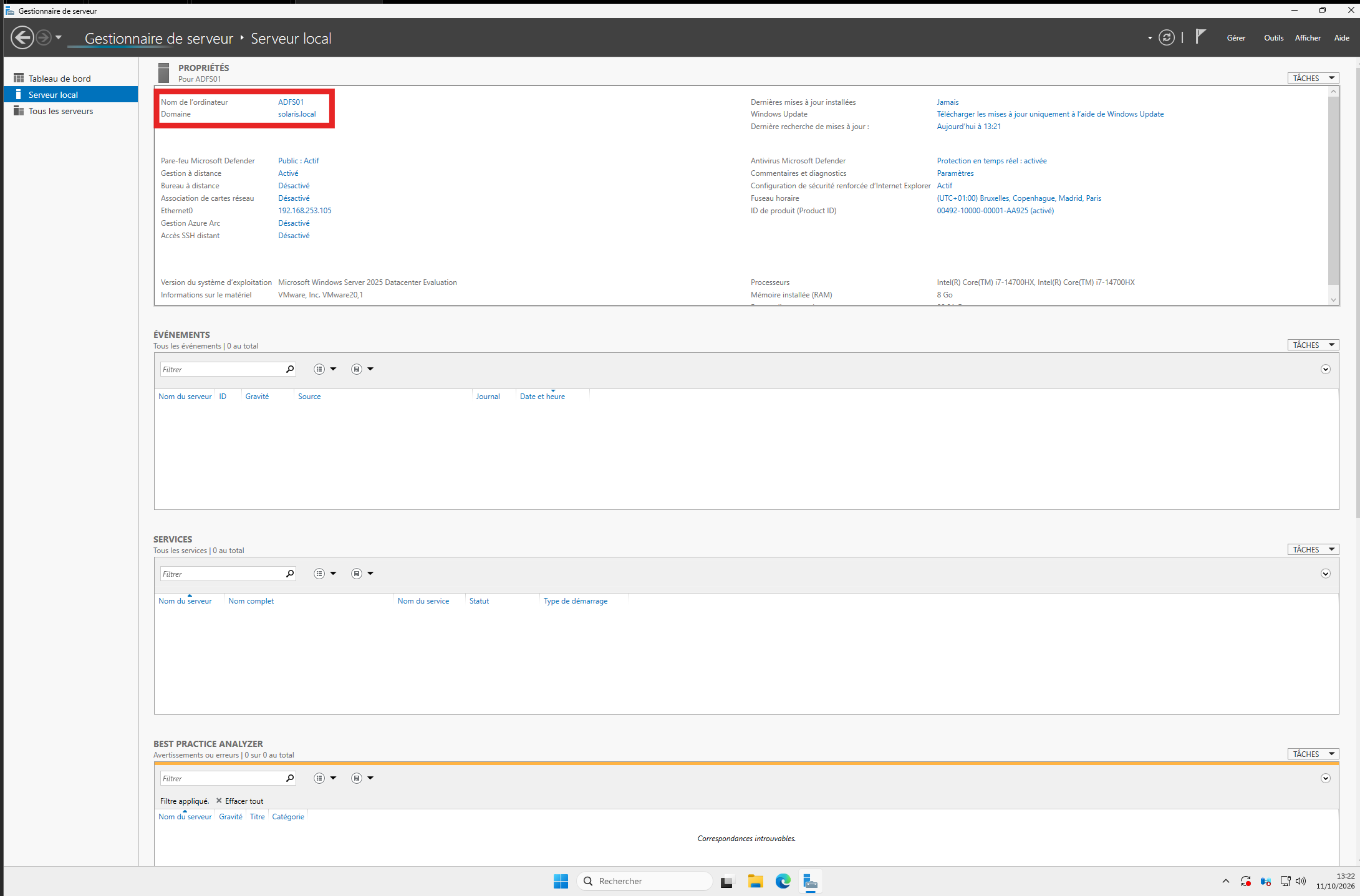Open the Gérer menu

[x=1236, y=38]
